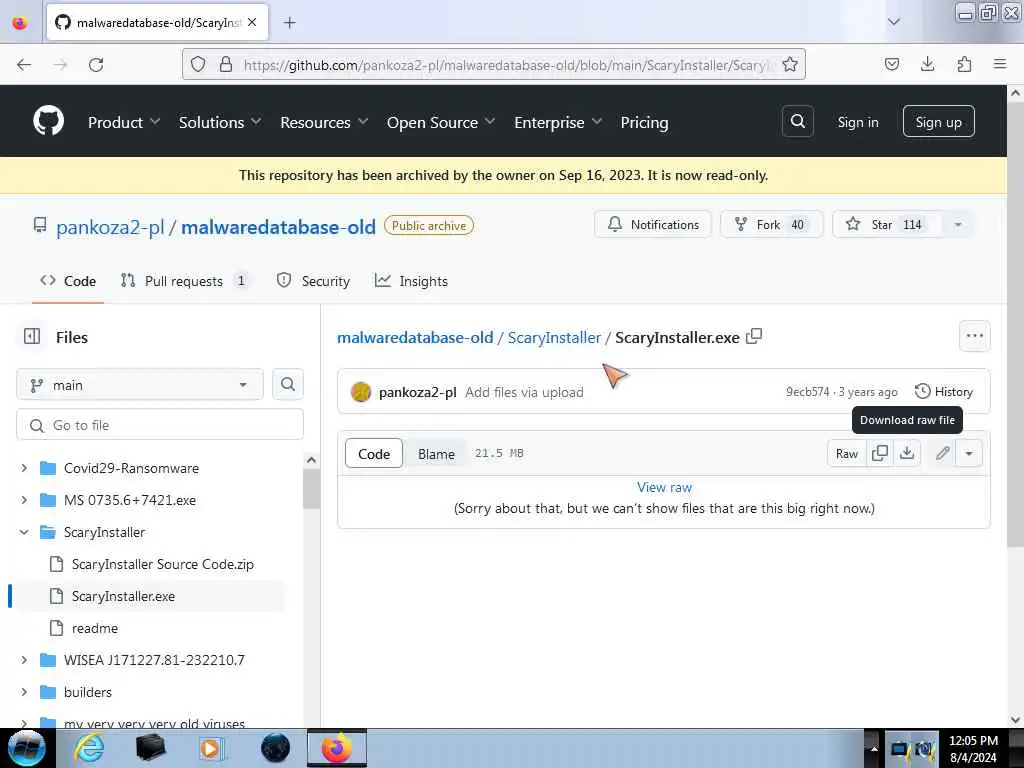Download raw file icon button
The image size is (1024, 768).
tap(907, 453)
